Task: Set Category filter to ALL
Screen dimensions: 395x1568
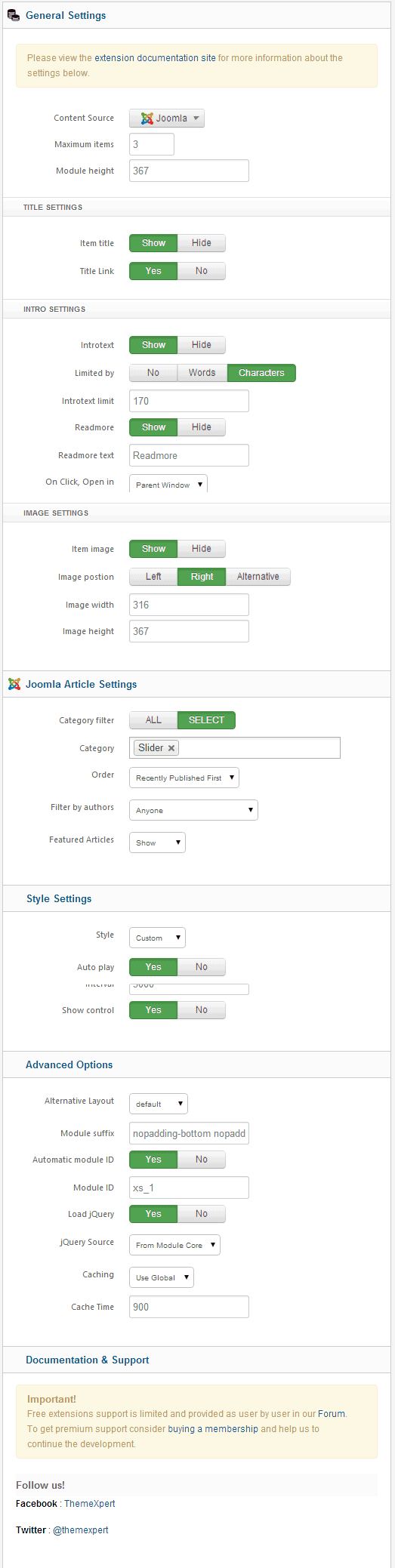Action: (x=153, y=720)
